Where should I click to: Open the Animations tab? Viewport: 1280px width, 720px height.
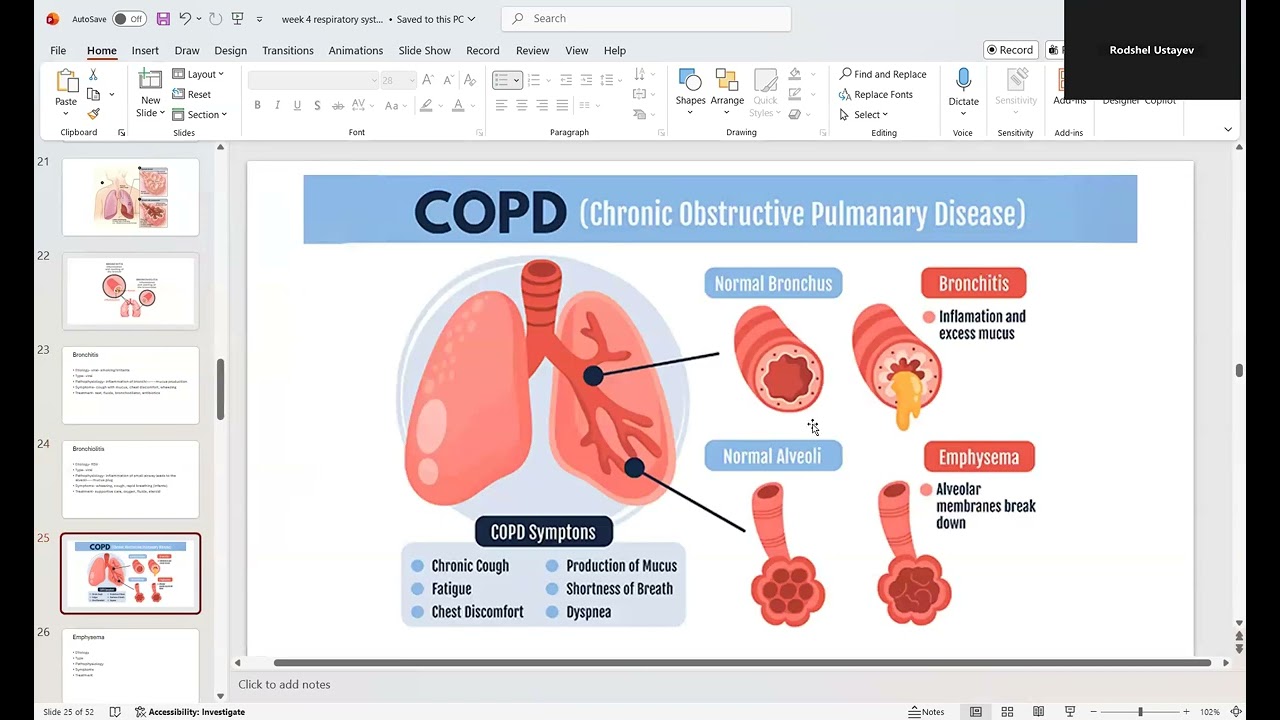click(356, 50)
